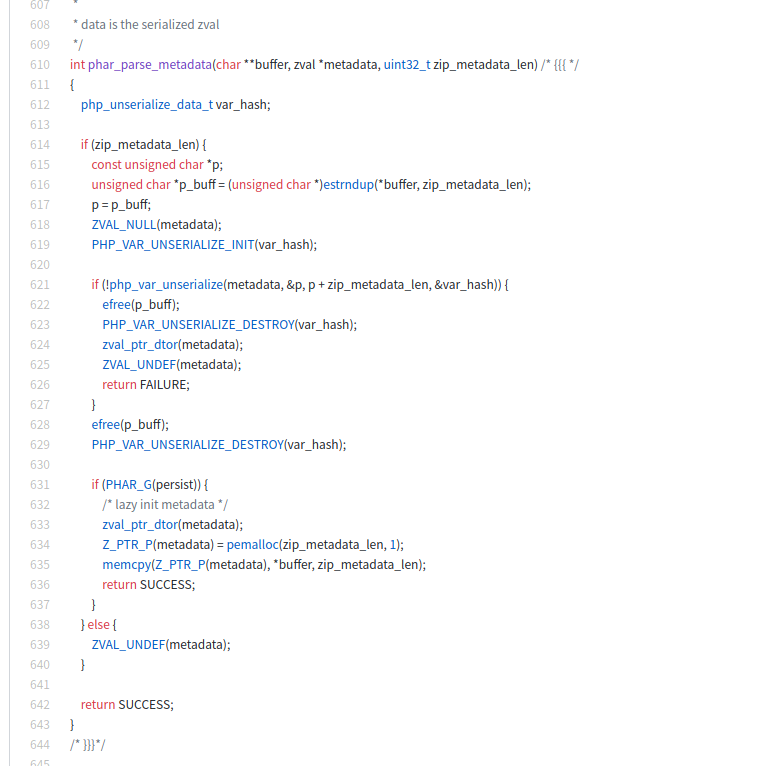Click ZVAL_UNDEF on line 639
Screen dimensions: 783x766
pyautogui.click(x=128, y=645)
